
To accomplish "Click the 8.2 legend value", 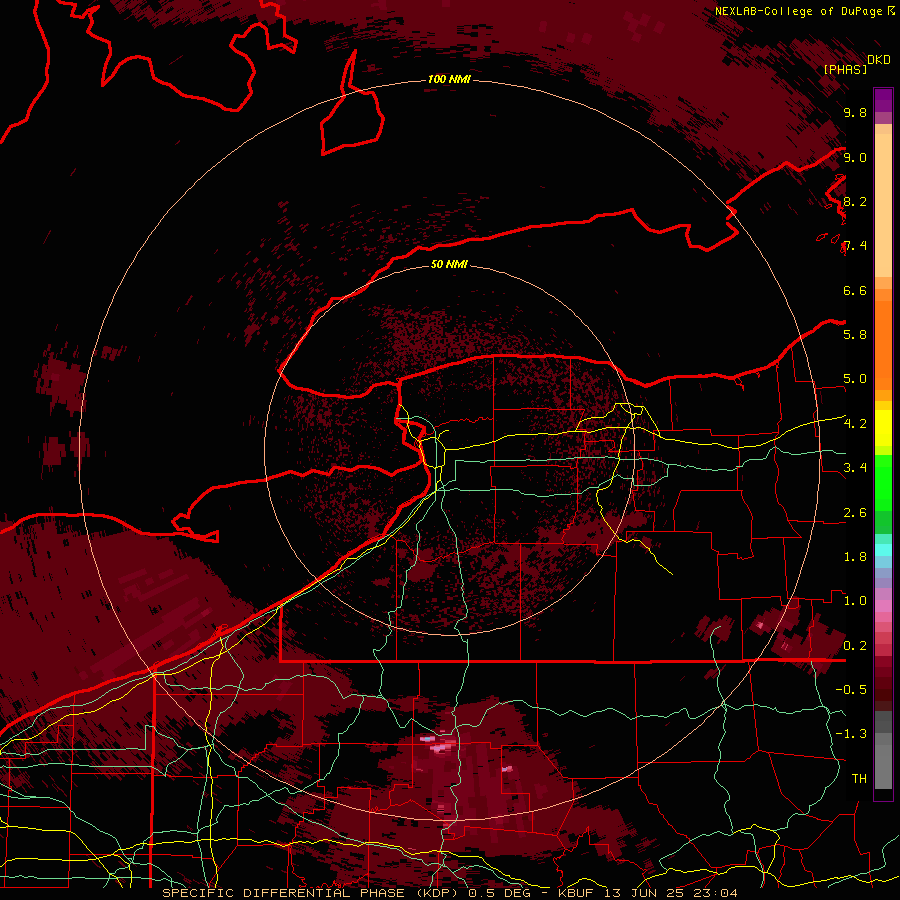I will point(855,201).
